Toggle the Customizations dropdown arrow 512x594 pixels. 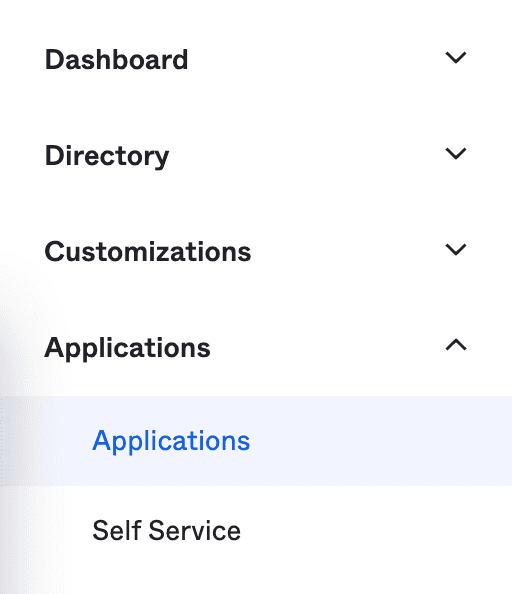[456, 250]
